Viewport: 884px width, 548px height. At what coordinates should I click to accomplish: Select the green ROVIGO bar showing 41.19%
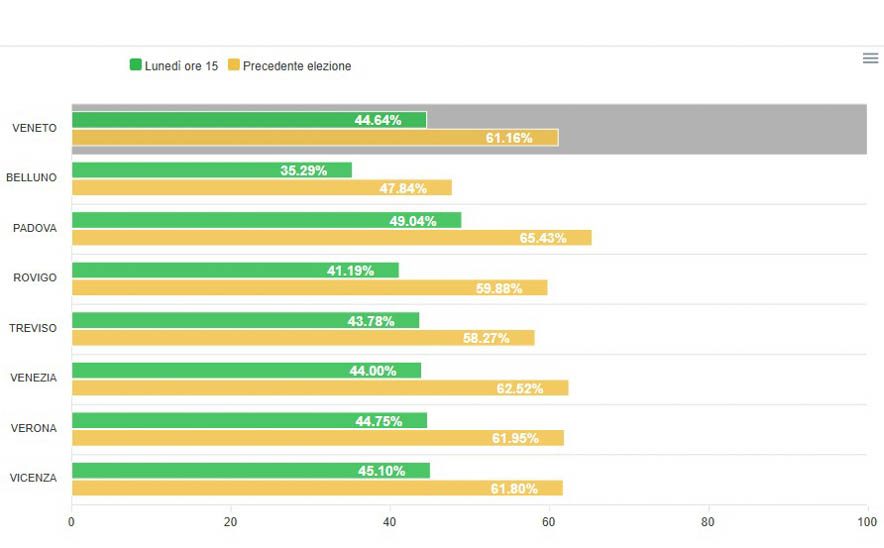coord(235,270)
